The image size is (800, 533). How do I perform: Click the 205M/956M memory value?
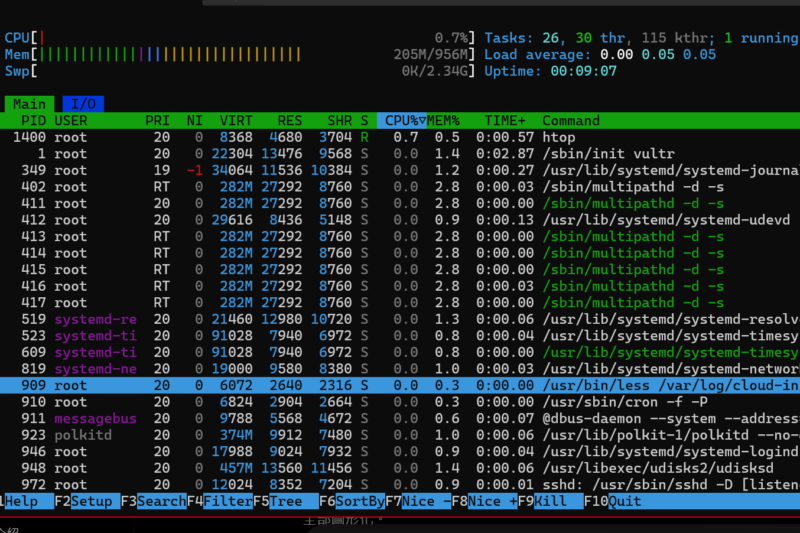coord(430,54)
